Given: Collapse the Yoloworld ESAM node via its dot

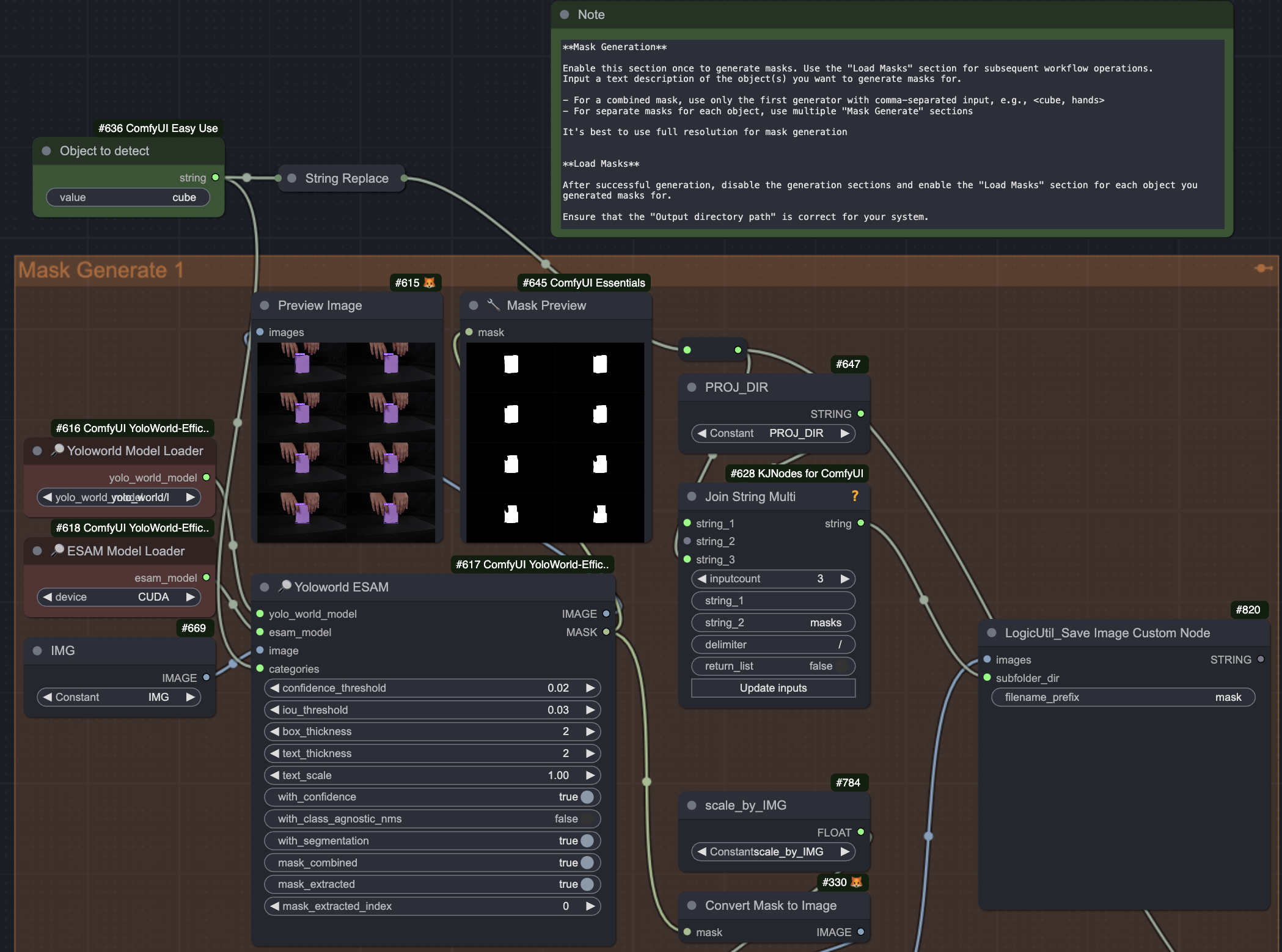Looking at the screenshot, I should 265,587.
